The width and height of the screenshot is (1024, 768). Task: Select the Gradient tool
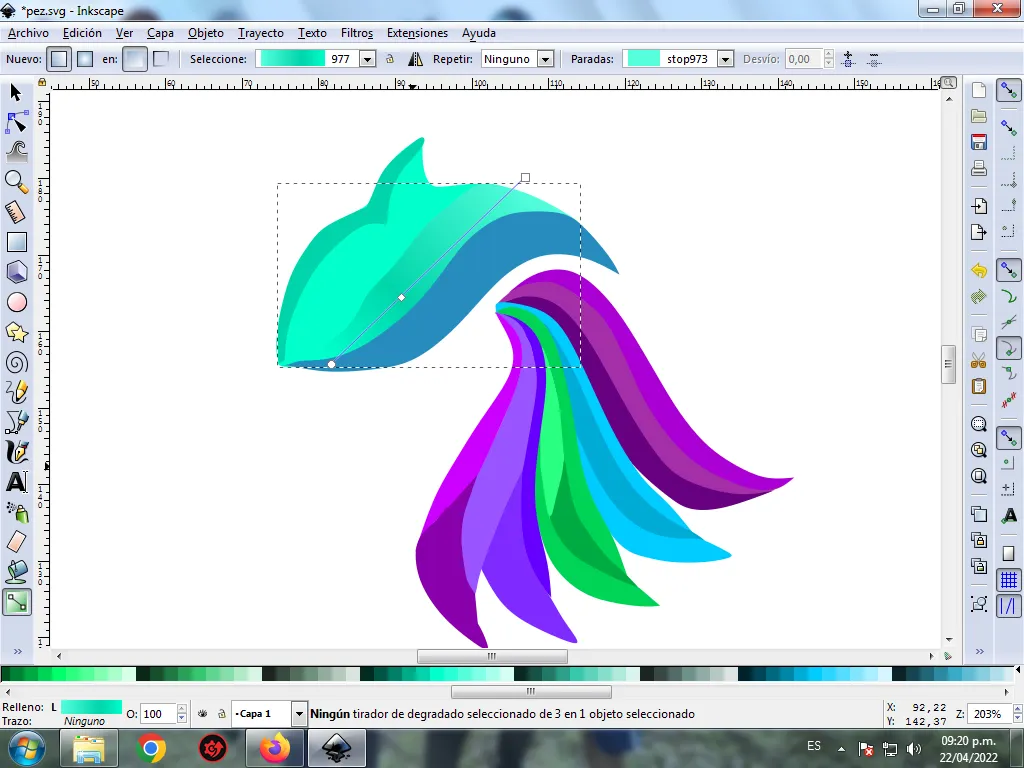16,602
